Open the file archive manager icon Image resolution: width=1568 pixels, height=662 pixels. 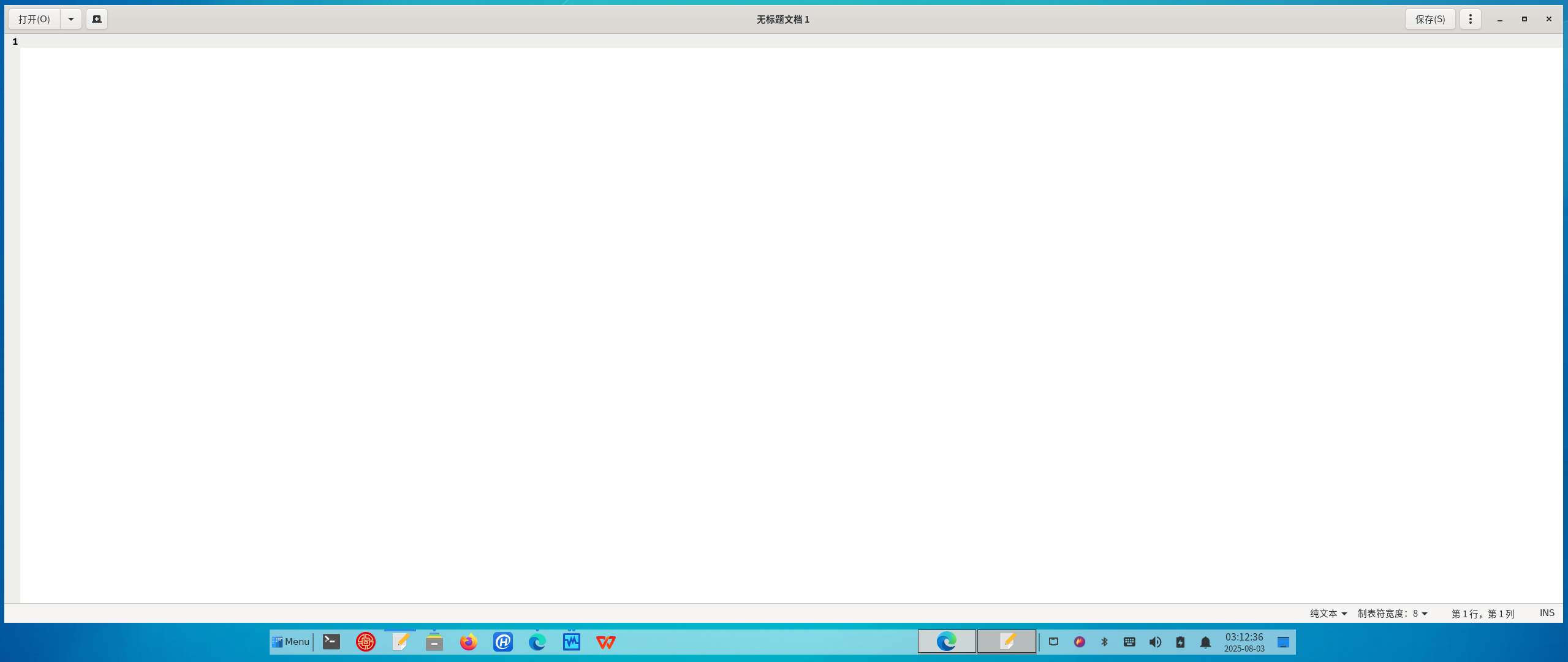click(x=434, y=642)
